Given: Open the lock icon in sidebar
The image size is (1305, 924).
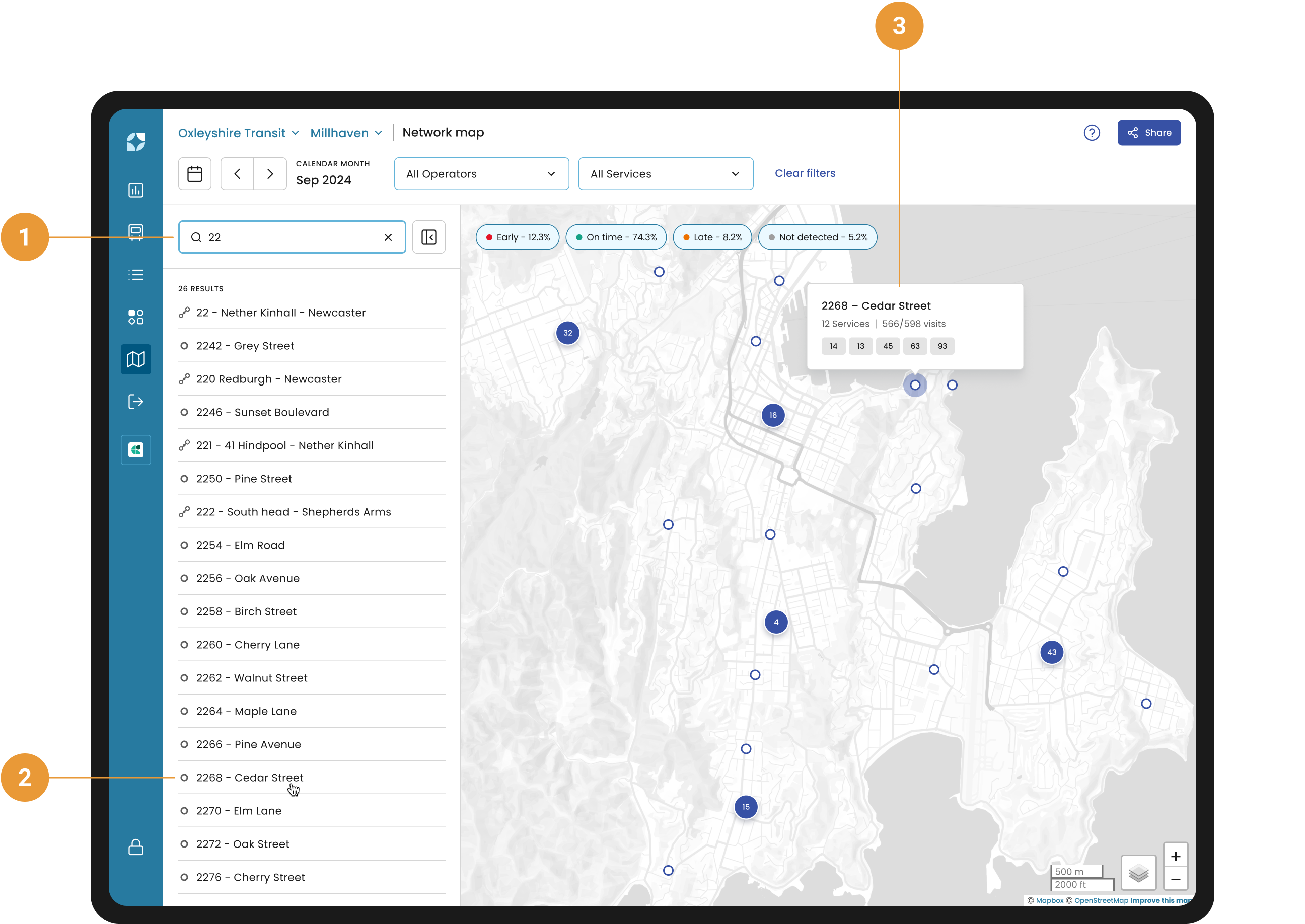Looking at the screenshot, I should pos(135,847).
